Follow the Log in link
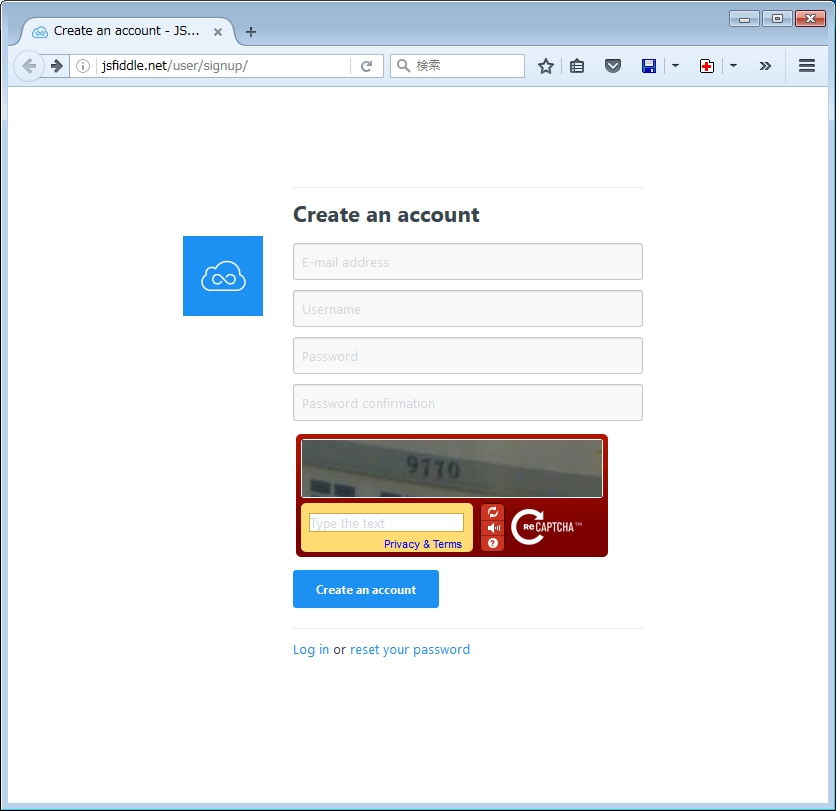 coord(311,650)
